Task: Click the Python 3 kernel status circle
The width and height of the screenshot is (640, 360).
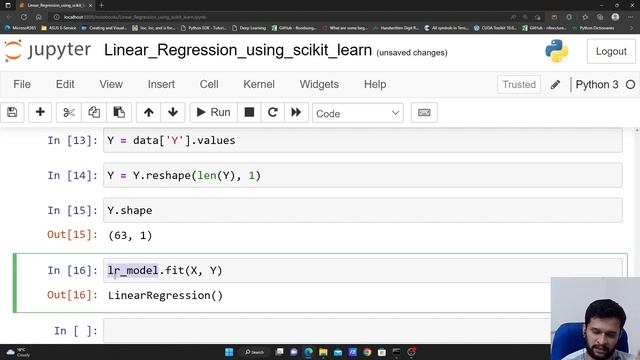Action: coord(630,84)
